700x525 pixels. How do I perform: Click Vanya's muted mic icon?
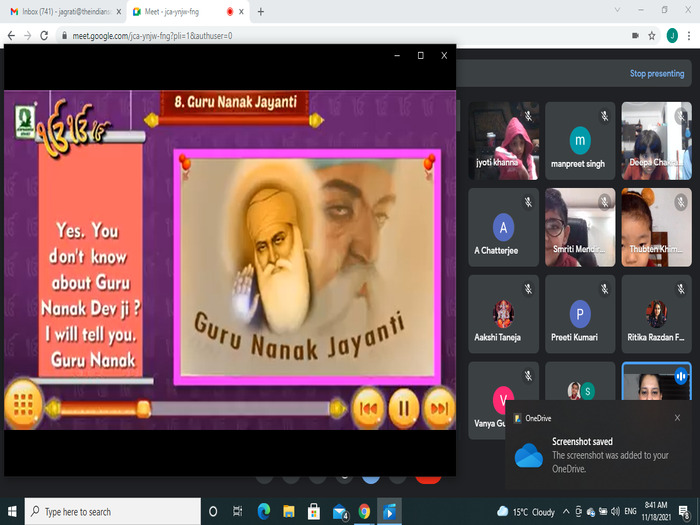[x=528, y=376]
